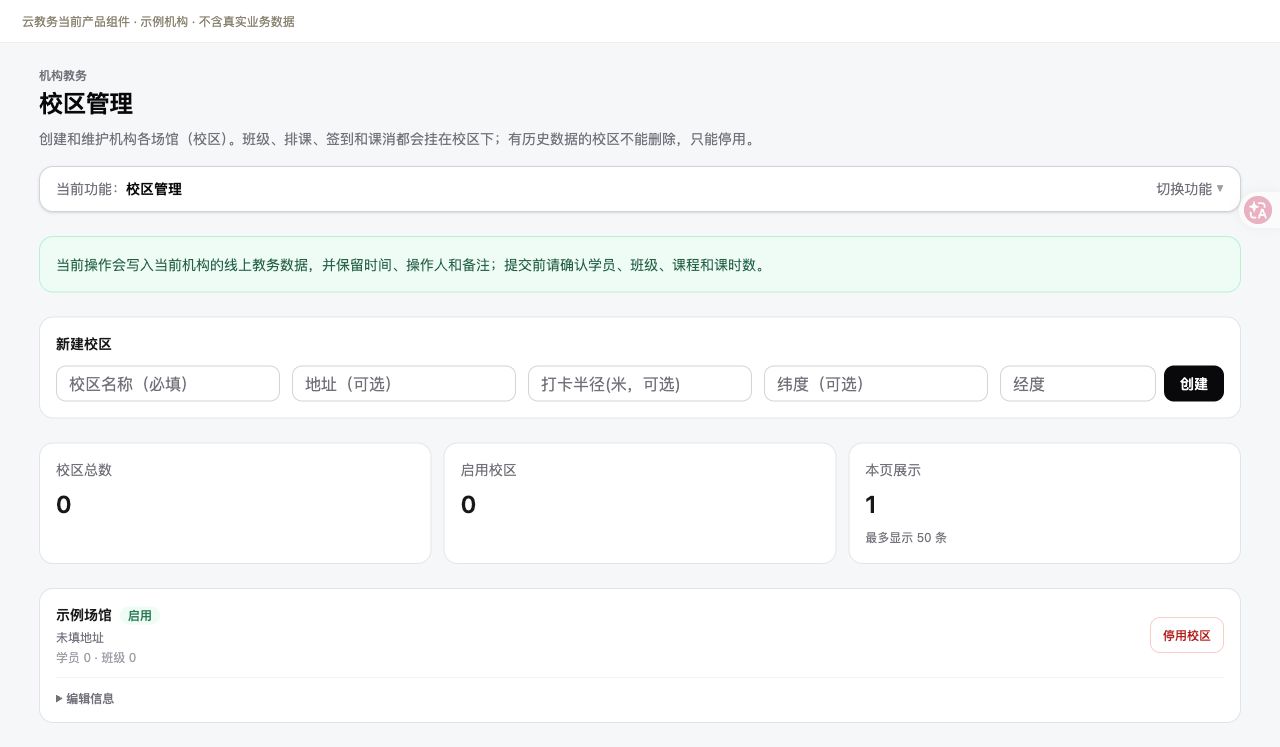1280x747 pixels.
Task: Click into the 地址（可选） field
Action: (404, 384)
